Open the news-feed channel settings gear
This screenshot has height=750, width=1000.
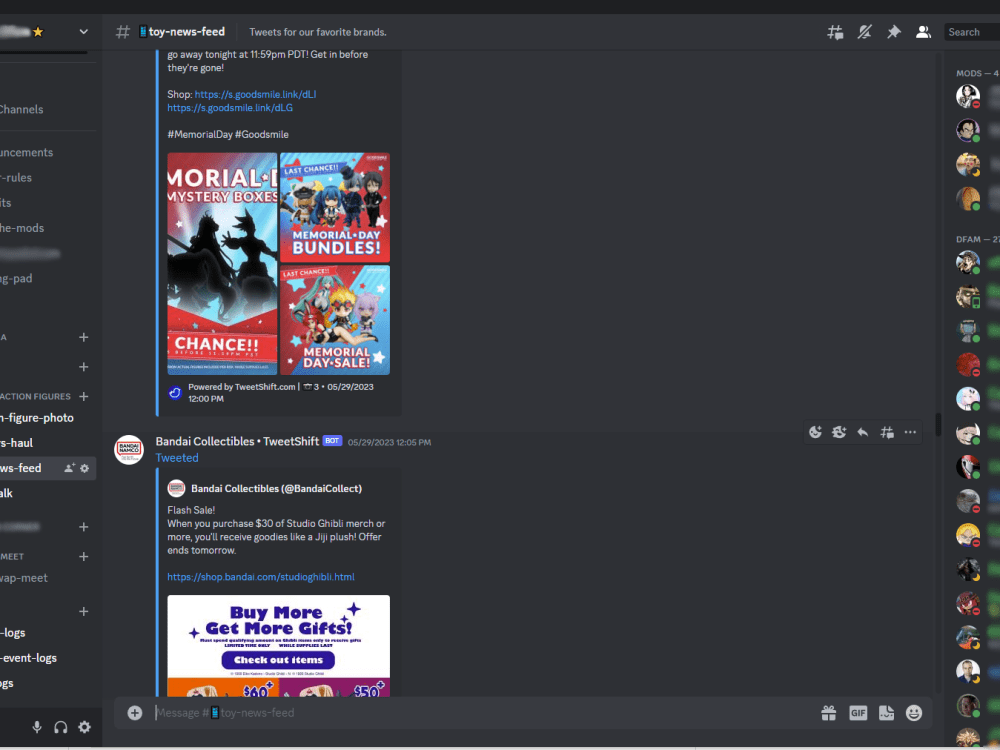(x=85, y=467)
